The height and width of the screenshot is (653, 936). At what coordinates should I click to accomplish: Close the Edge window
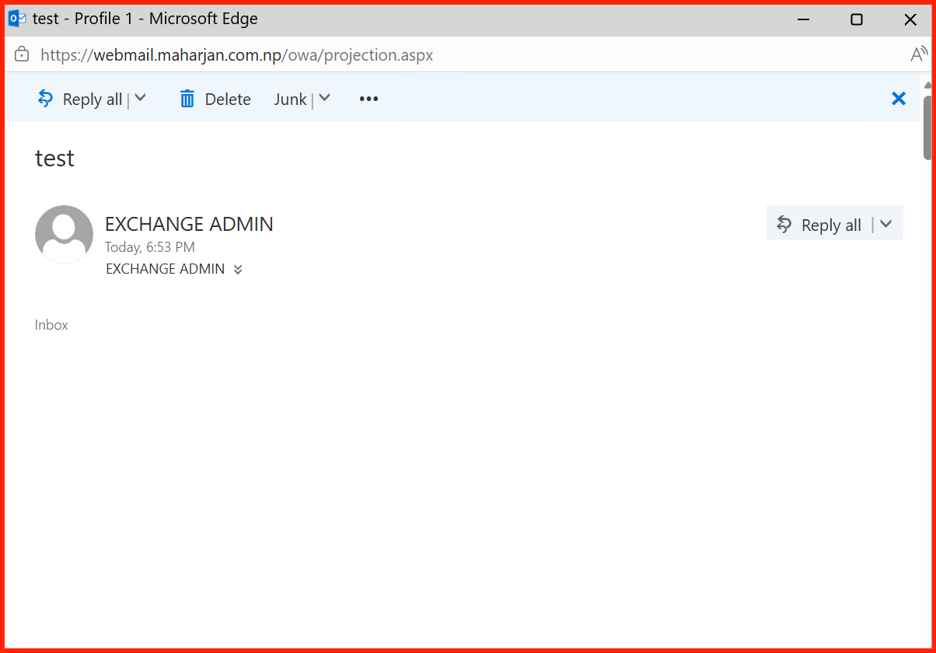910,19
